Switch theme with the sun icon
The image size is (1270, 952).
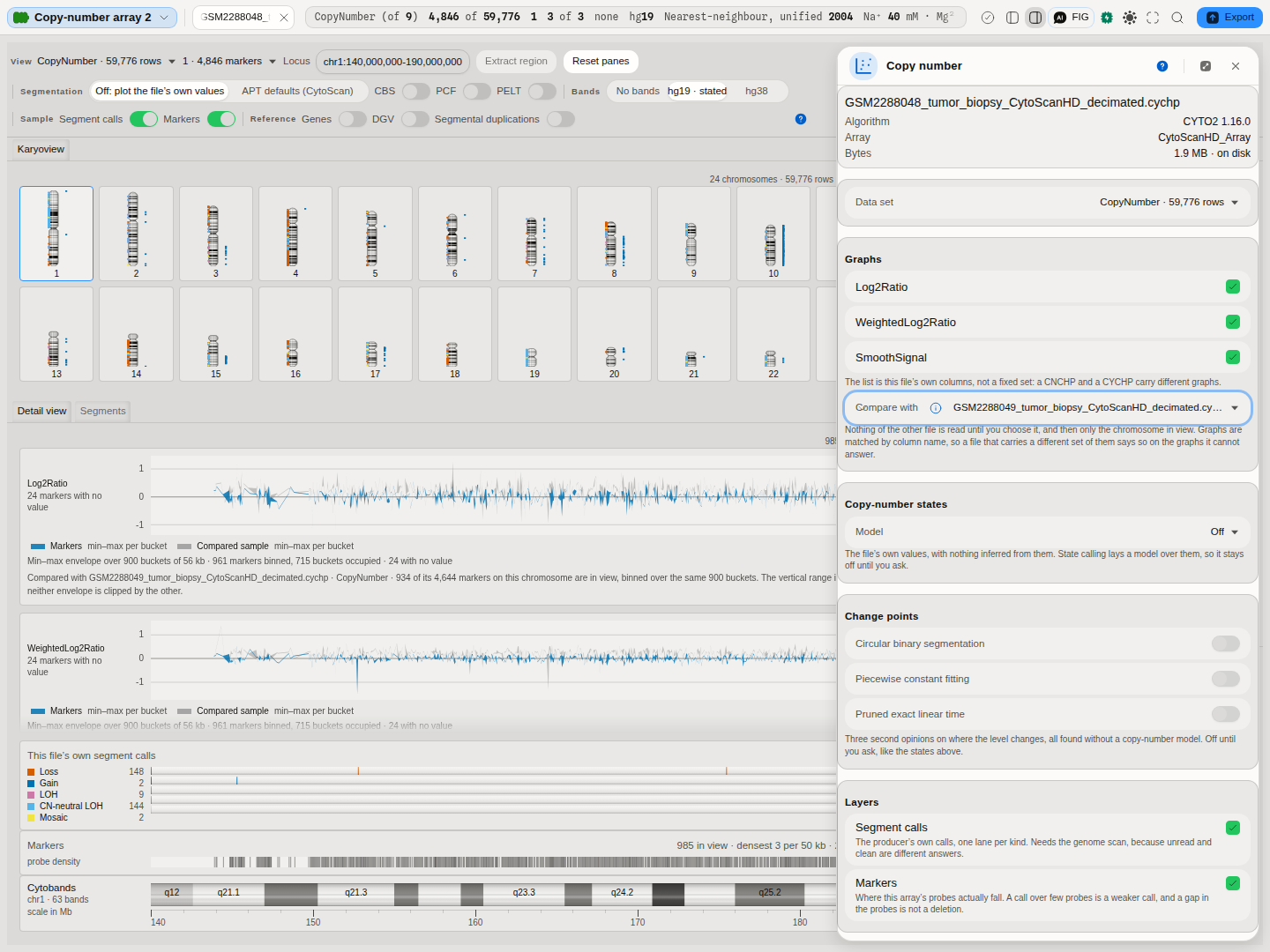1130,18
